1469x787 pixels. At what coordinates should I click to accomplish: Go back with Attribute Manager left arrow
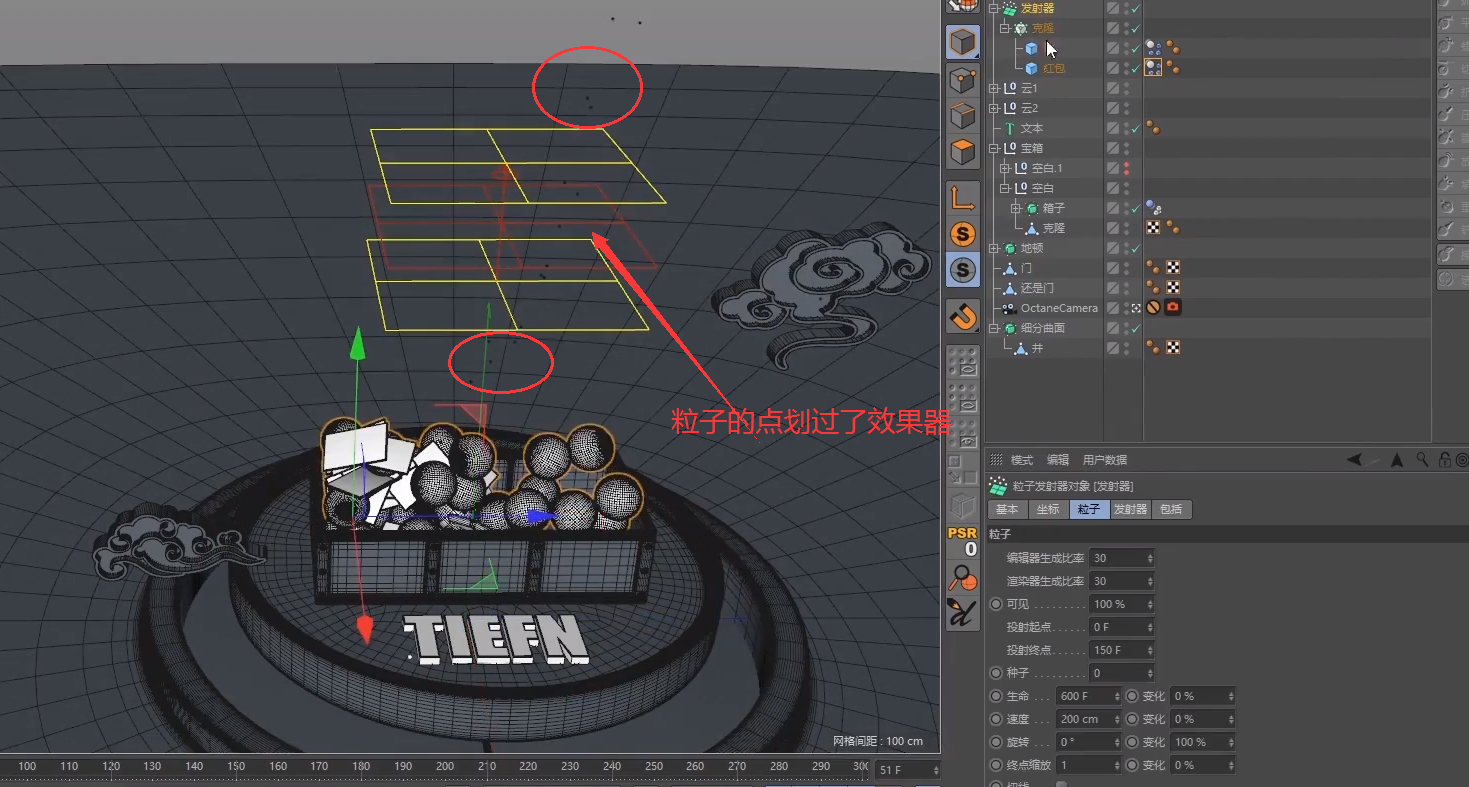[x=1353, y=460]
